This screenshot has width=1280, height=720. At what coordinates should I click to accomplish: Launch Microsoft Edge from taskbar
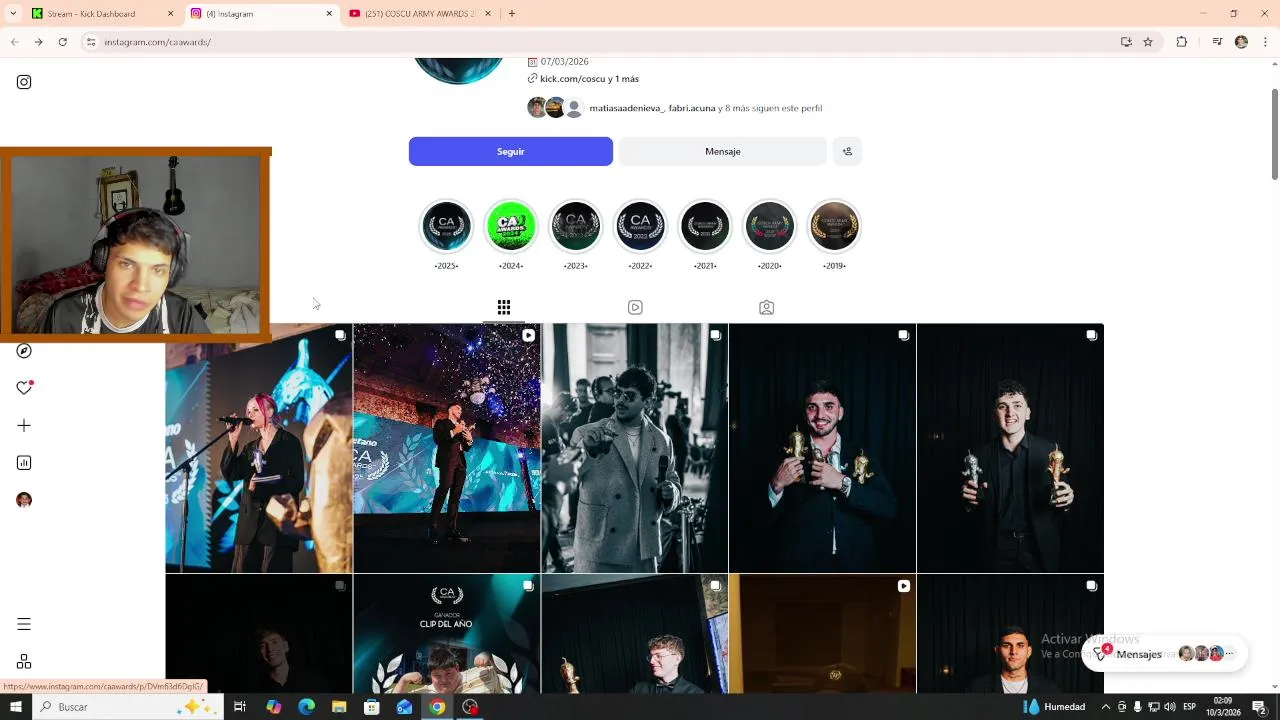(x=306, y=707)
